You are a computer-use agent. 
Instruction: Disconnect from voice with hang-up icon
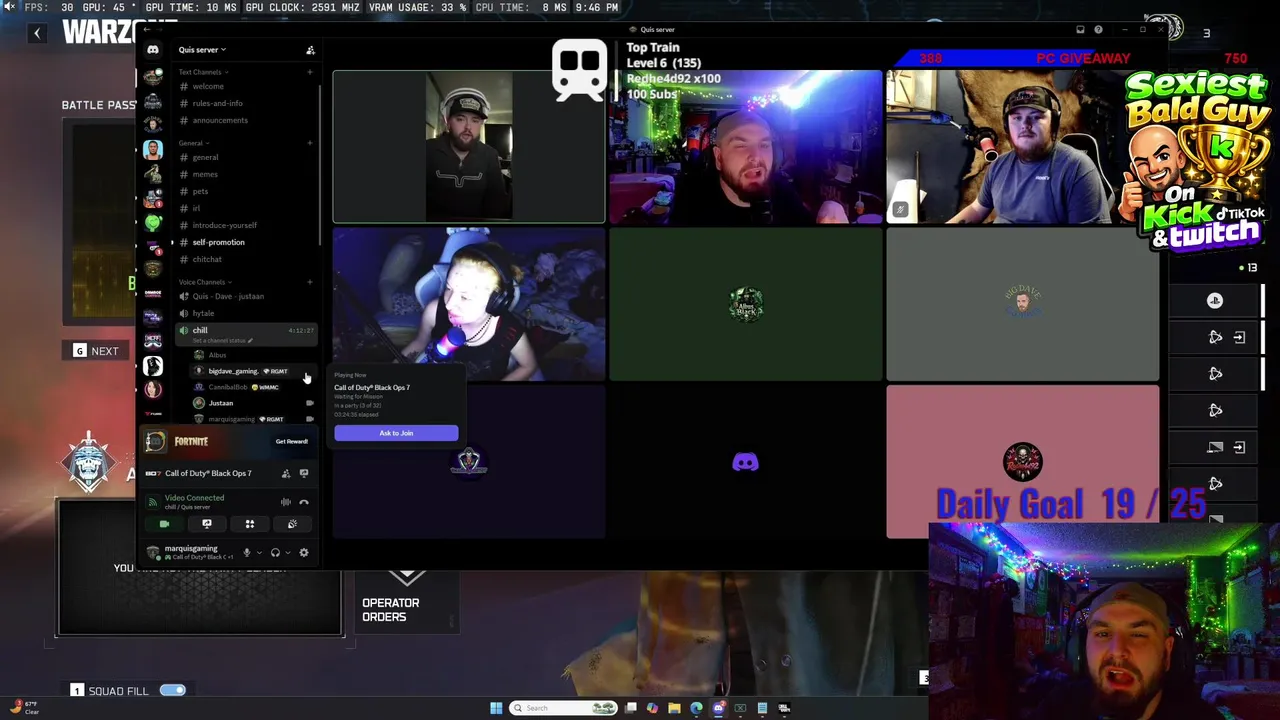coord(304,502)
